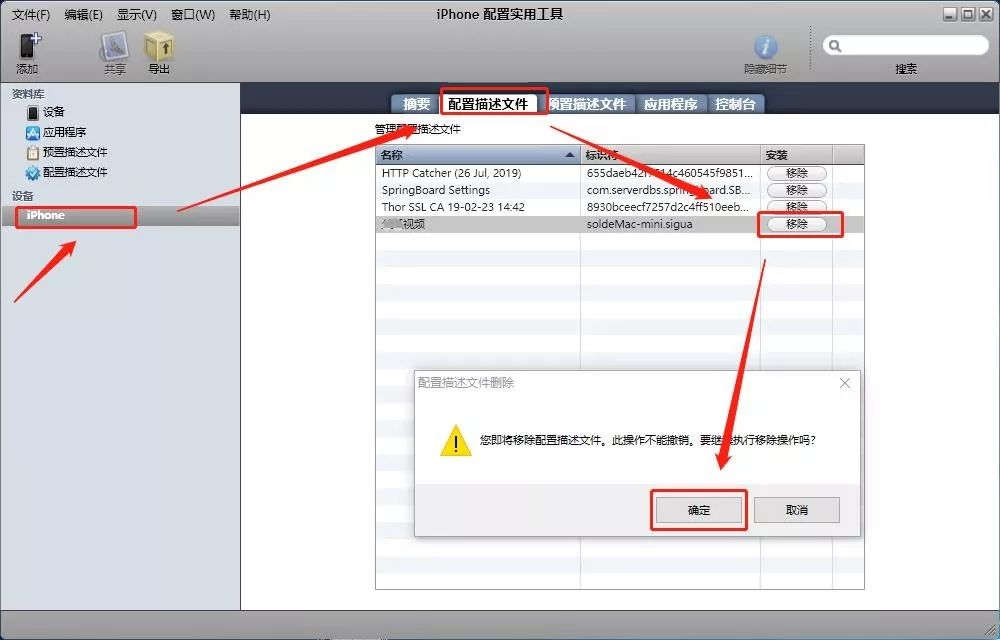Click identifier com.serverdbs.springboard cell
Viewport: 1000px width, 640px height.
click(x=669, y=190)
